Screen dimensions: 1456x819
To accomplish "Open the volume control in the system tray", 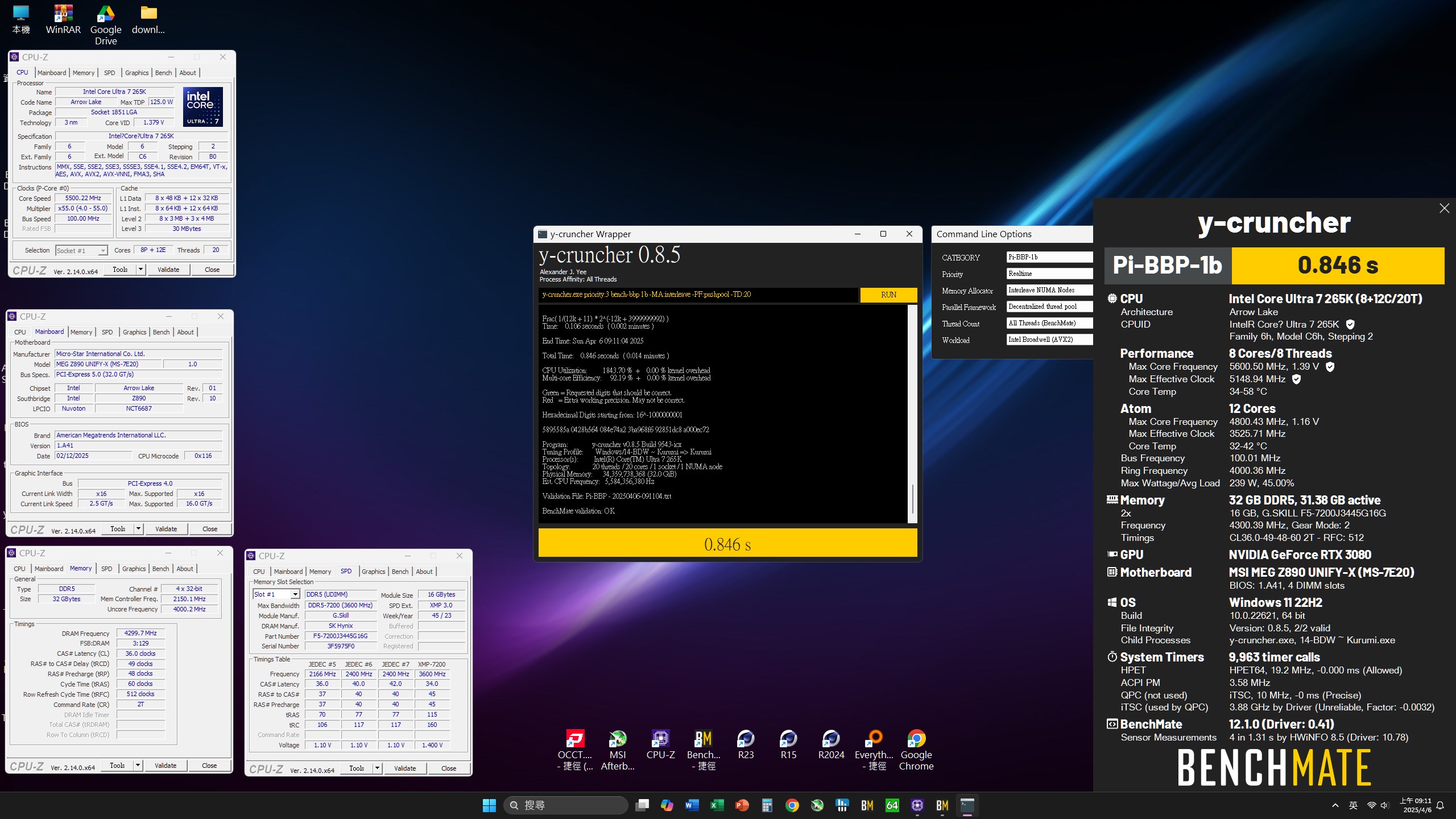I will tap(1384, 805).
